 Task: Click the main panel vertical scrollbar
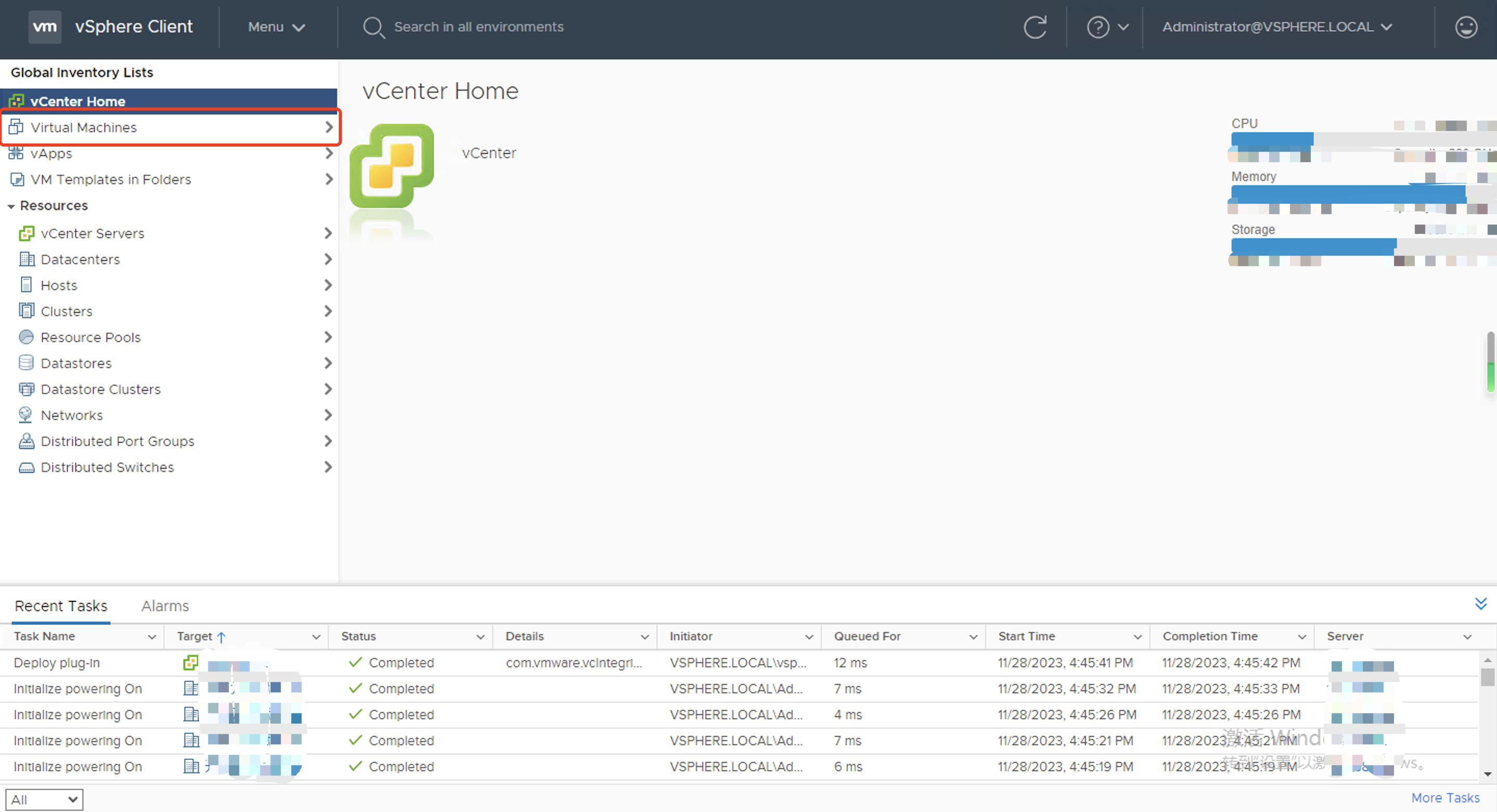point(1491,362)
